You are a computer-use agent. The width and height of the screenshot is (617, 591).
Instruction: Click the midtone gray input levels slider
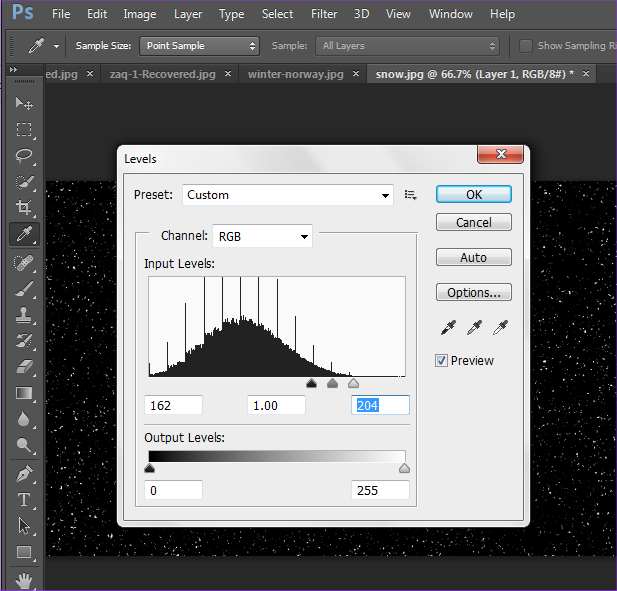[x=332, y=383]
